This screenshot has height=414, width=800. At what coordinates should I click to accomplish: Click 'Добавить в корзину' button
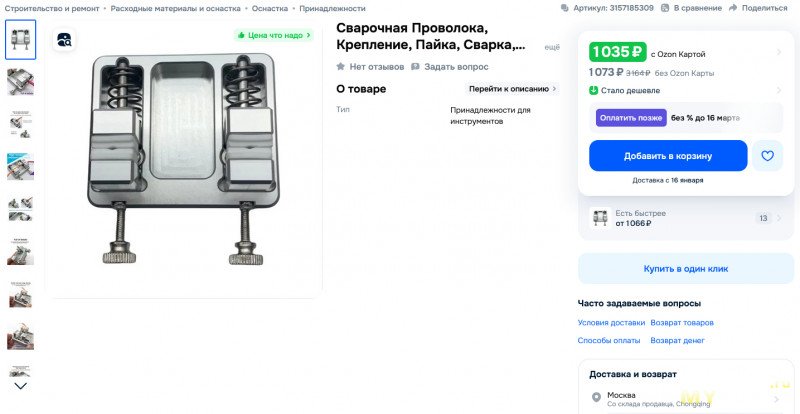pos(668,156)
